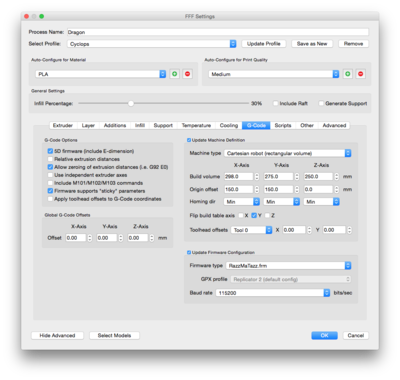Click the Toolhead offset Y value stepper
Viewport: 400px width, 380px height.
(349, 230)
